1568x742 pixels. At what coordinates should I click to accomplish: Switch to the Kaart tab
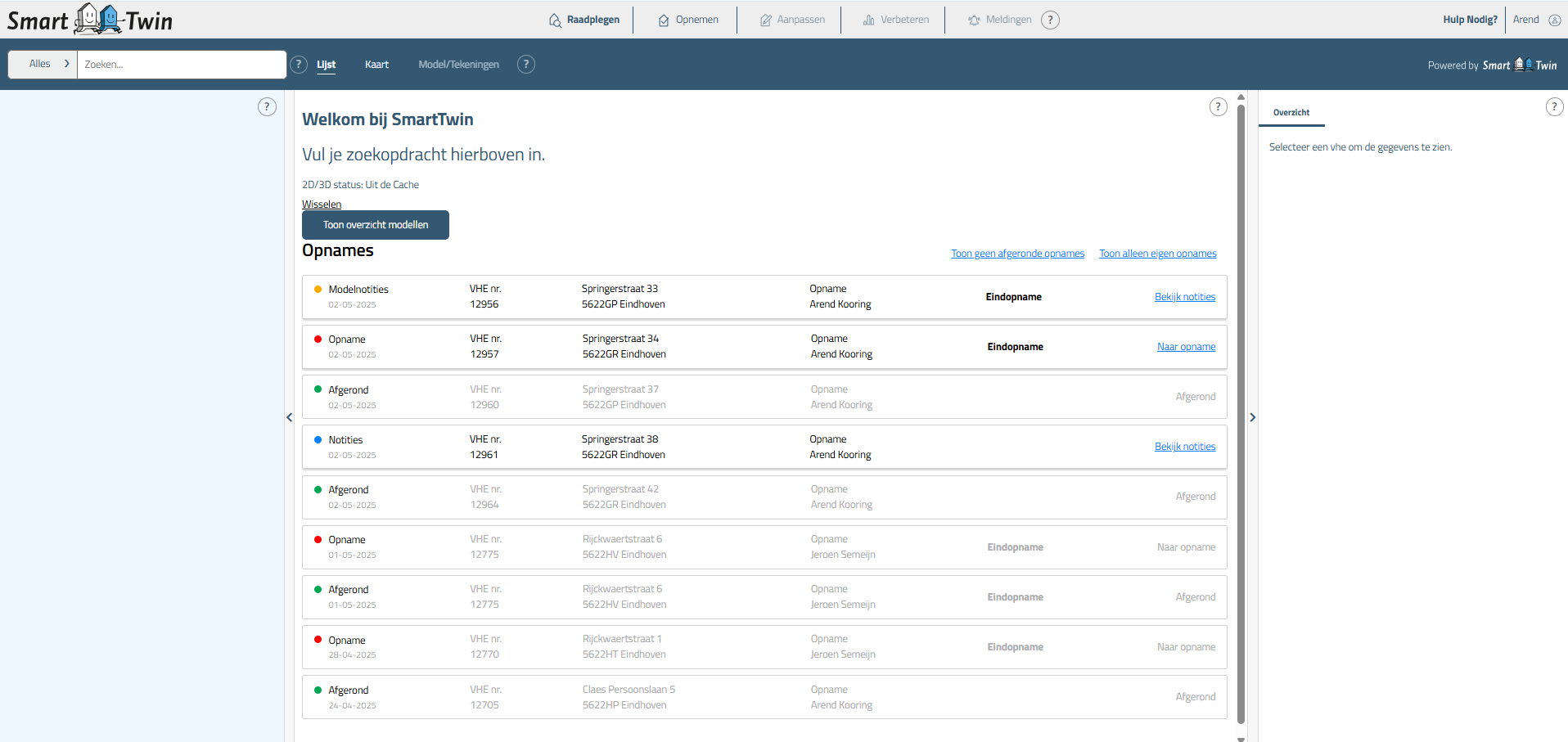point(376,65)
